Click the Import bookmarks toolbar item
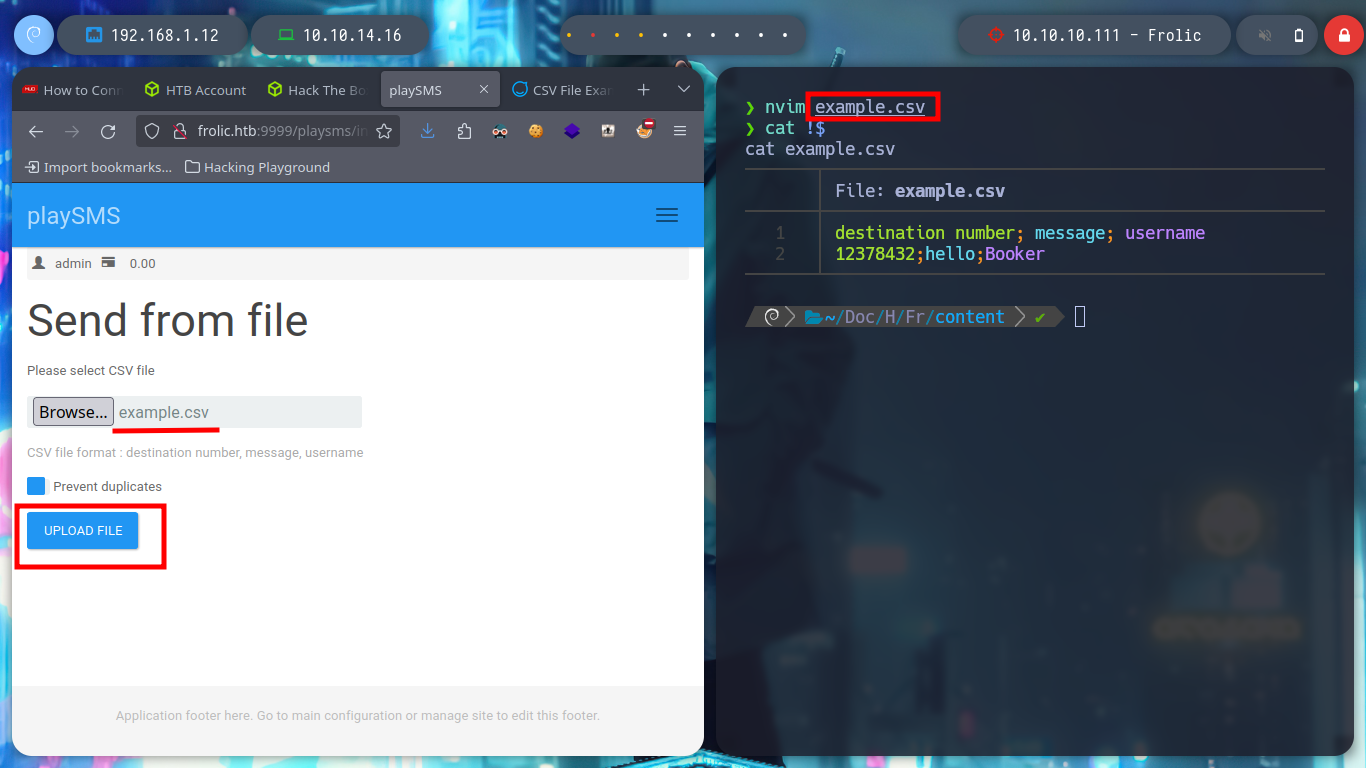The image size is (1366, 768). [99, 167]
